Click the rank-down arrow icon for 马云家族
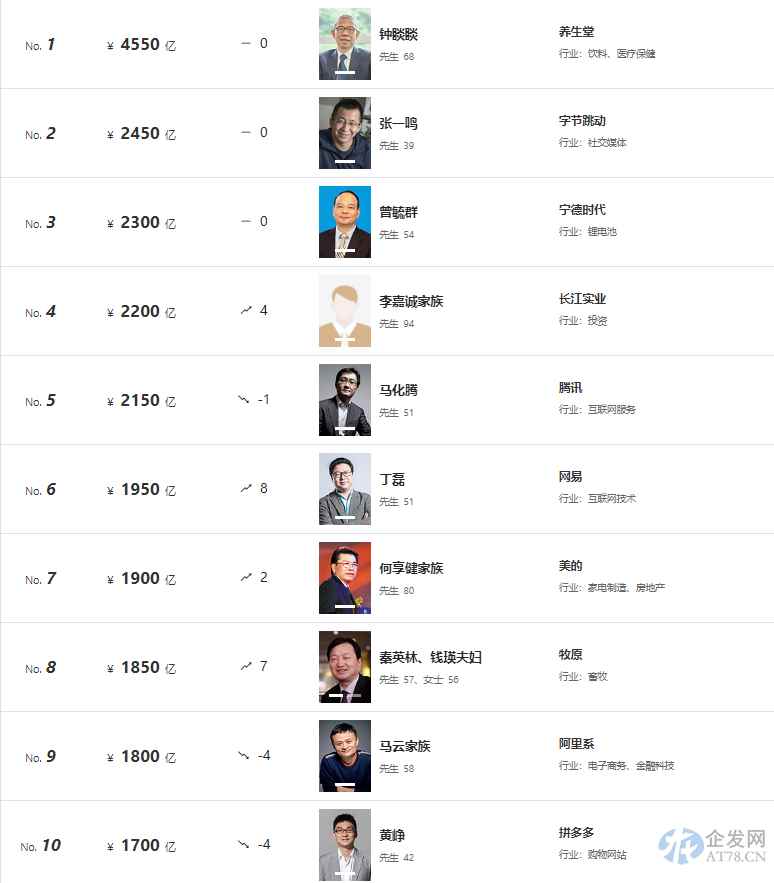 [x=244, y=755]
